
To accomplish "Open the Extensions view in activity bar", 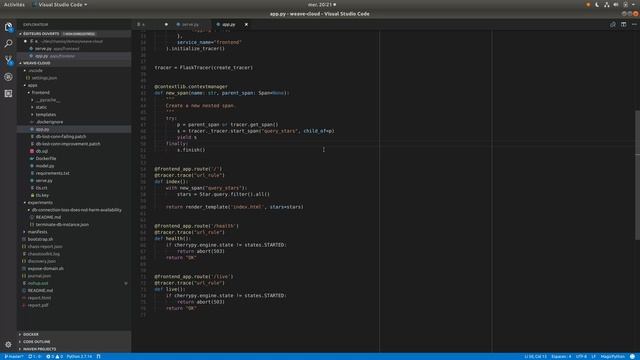I will click(x=8, y=93).
